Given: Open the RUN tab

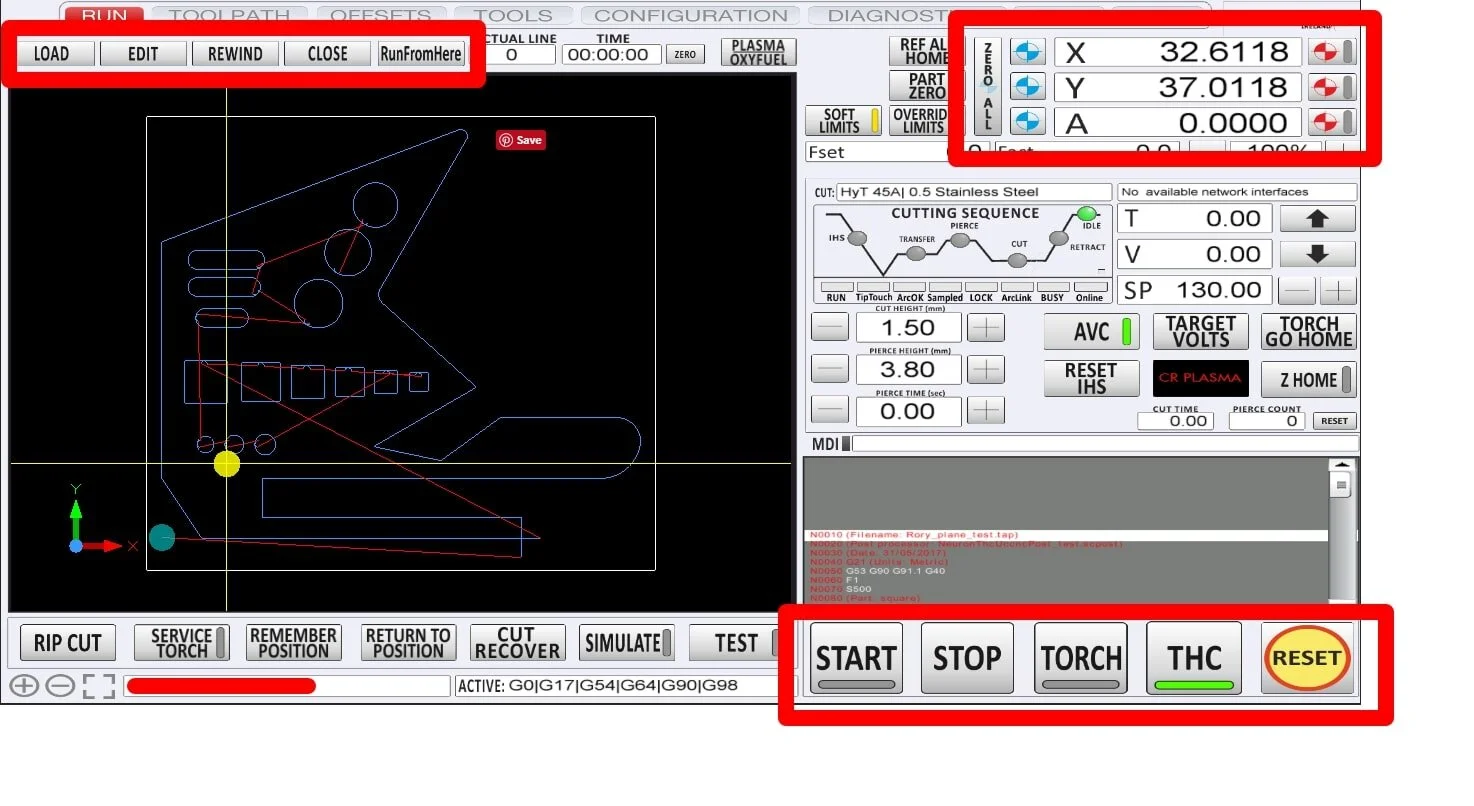Looking at the screenshot, I should 104,15.
